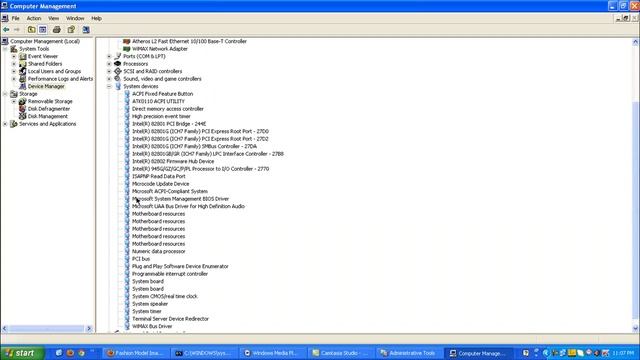Click the Removable Storage icon
Image resolution: width=640 pixels, height=360 pixels.
click(23, 101)
